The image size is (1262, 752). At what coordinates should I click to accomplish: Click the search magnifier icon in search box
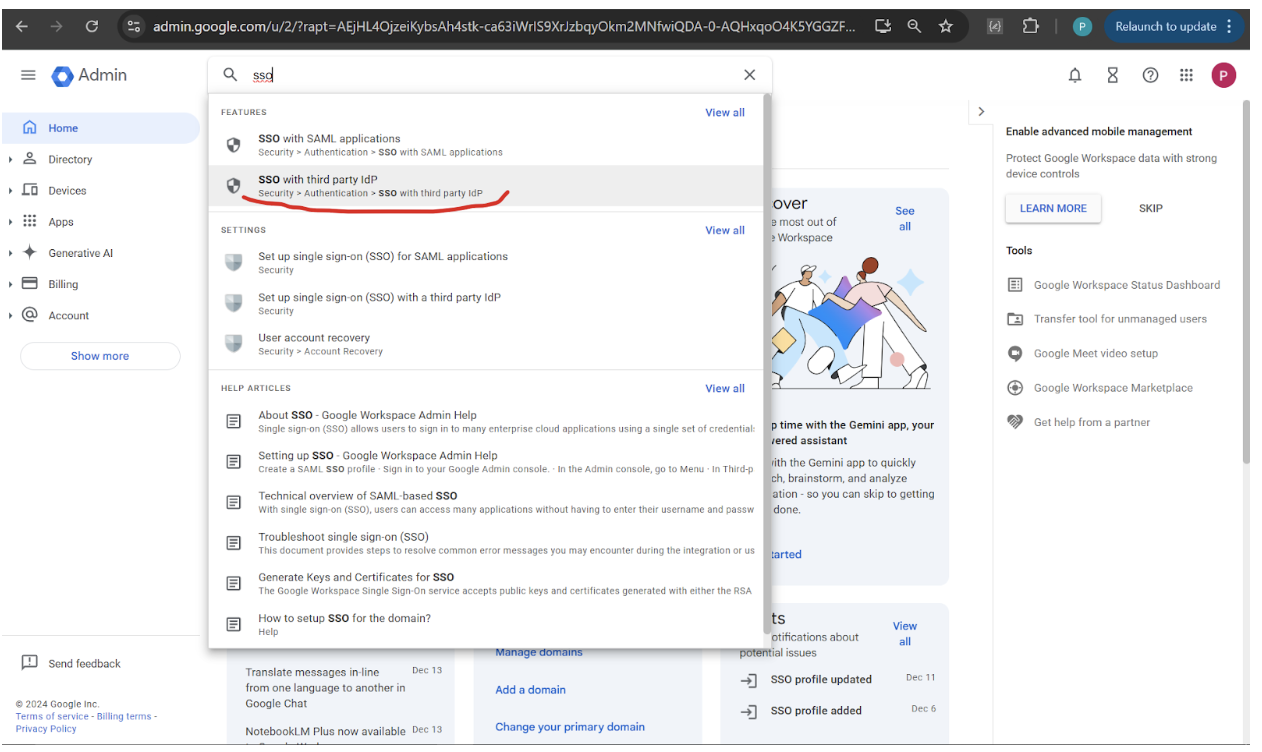click(x=230, y=75)
